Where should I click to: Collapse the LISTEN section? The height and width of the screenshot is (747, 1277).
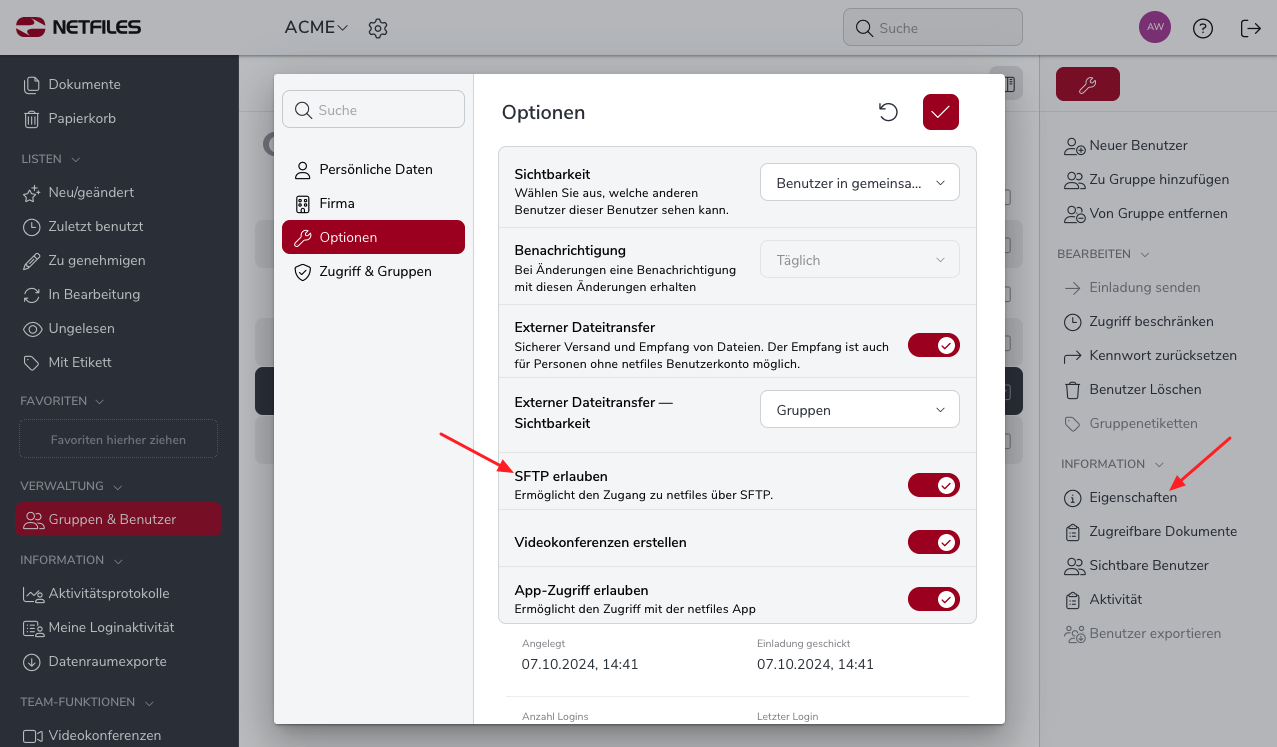tap(50, 159)
